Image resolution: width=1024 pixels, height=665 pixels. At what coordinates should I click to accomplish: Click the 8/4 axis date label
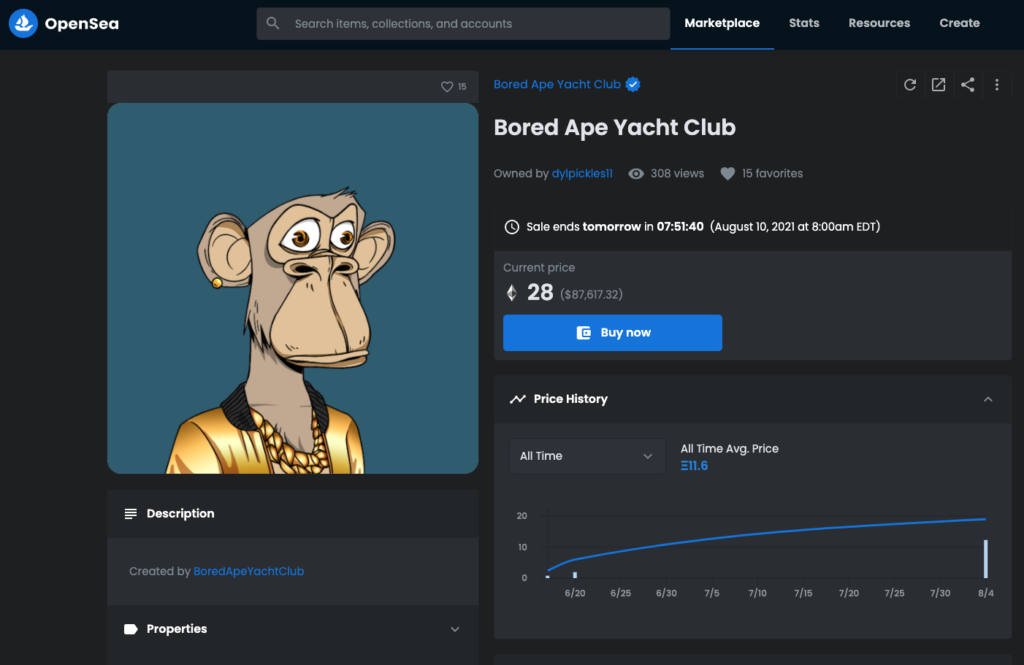tap(985, 593)
